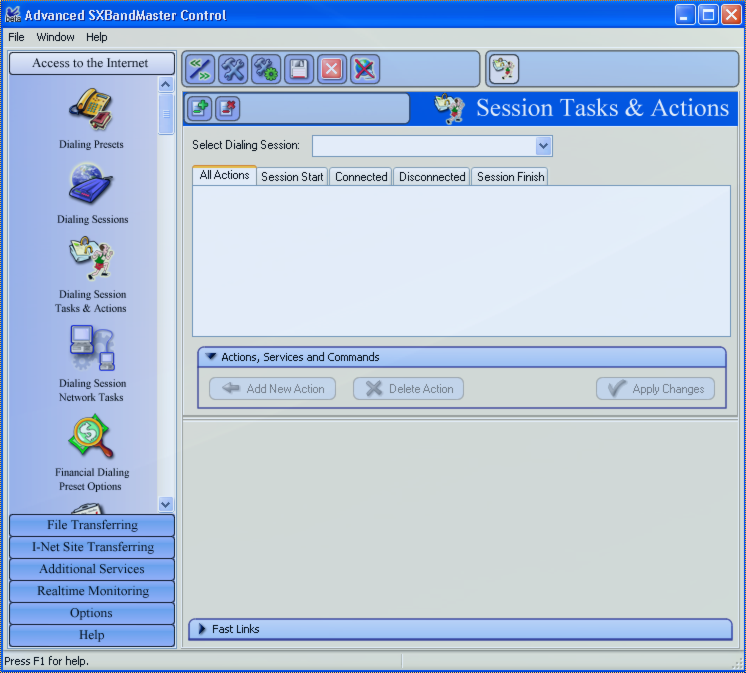The height and width of the screenshot is (673, 746).
Task: Click the sidebar scroll up arrow
Action: pyautogui.click(x=166, y=85)
